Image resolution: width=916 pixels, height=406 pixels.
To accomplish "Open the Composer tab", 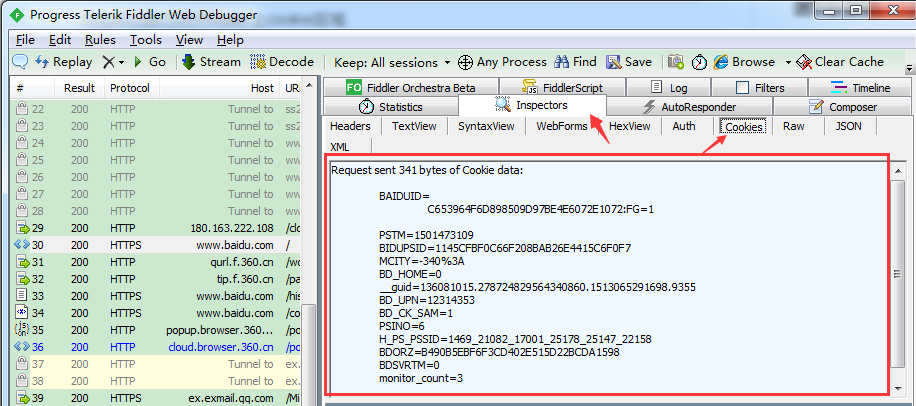I will coord(844,107).
